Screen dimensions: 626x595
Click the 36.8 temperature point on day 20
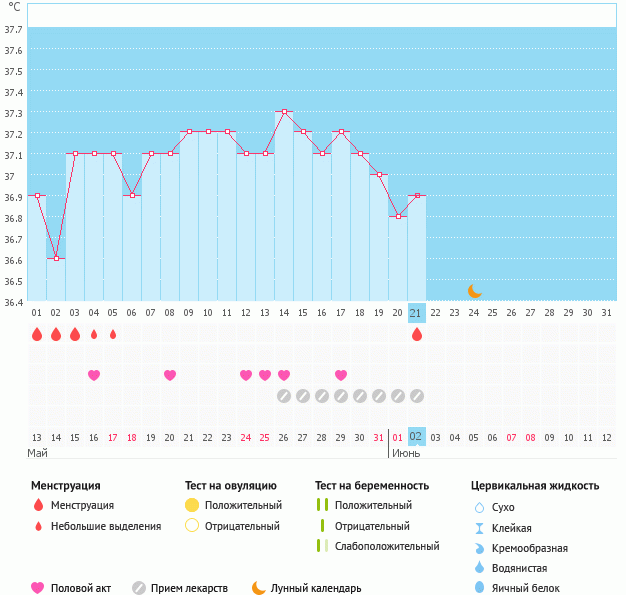[x=398, y=217]
